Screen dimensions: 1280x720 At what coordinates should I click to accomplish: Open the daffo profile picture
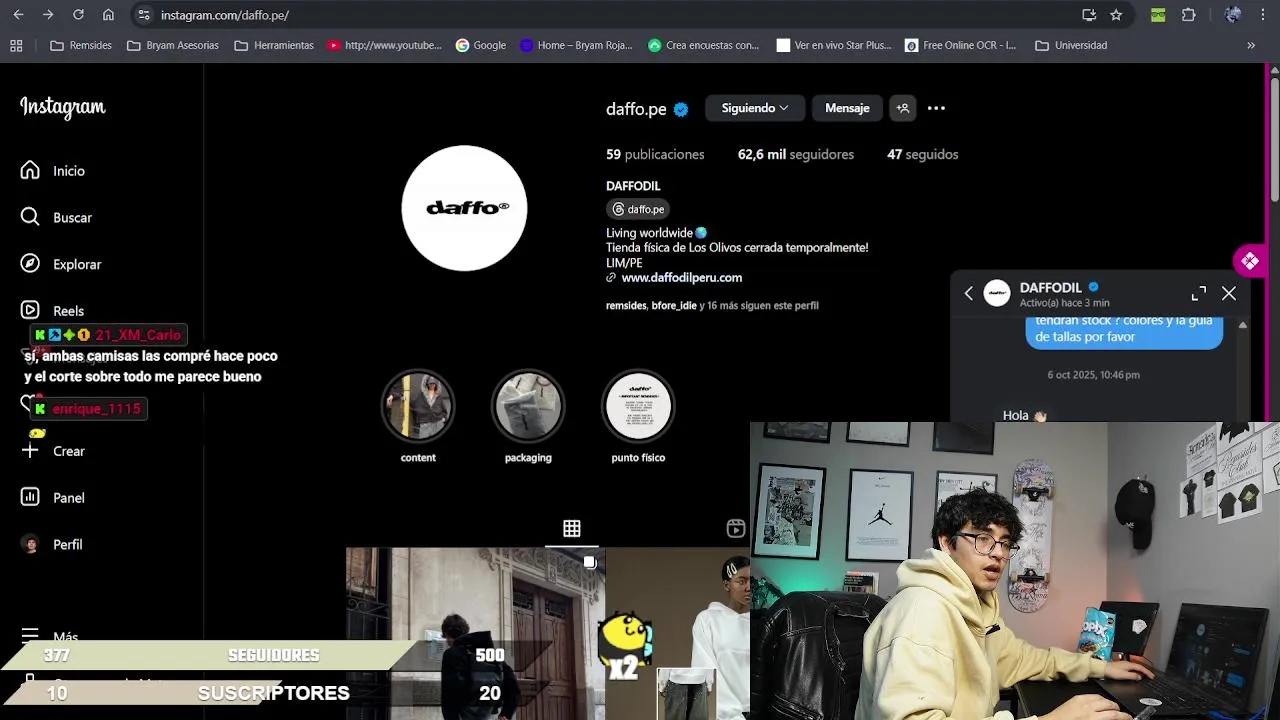point(464,208)
